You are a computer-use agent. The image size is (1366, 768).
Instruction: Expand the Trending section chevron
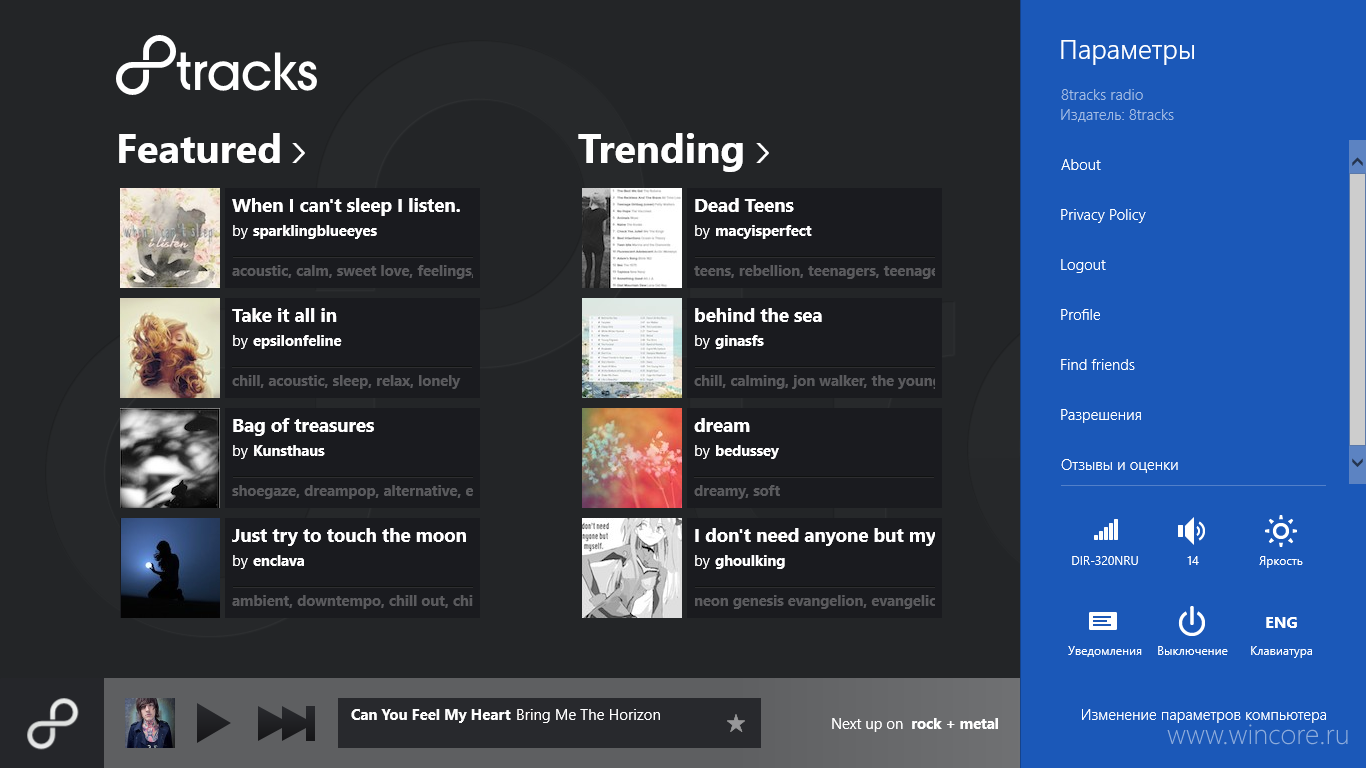click(x=762, y=152)
